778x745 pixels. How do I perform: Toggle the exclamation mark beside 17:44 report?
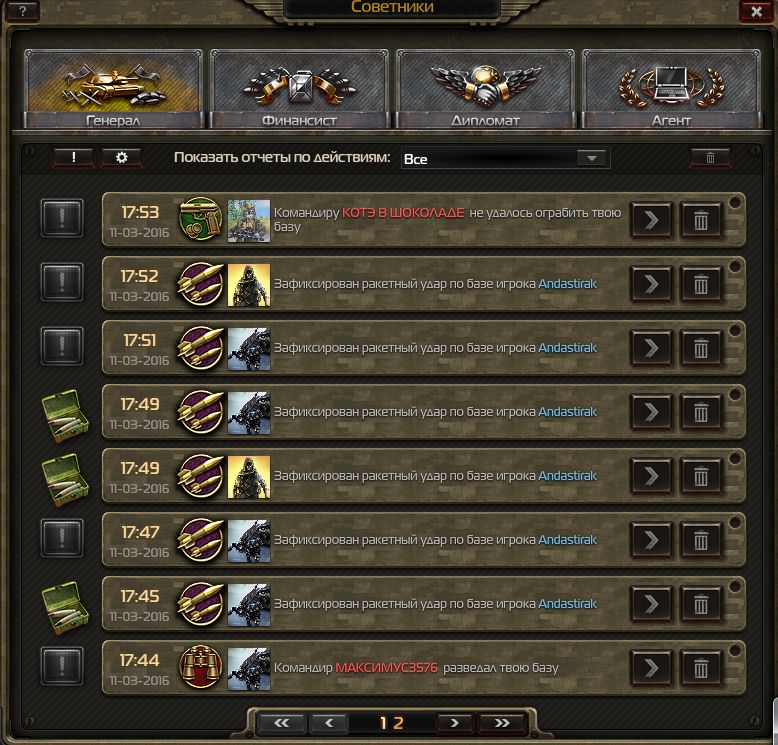(x=62, y=666)
